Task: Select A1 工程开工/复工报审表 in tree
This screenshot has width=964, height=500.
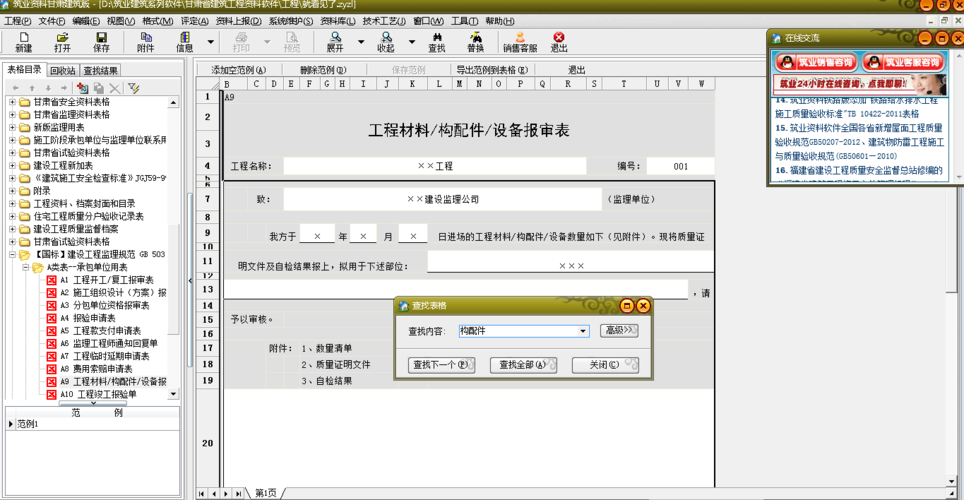Action: coord(107,280)
